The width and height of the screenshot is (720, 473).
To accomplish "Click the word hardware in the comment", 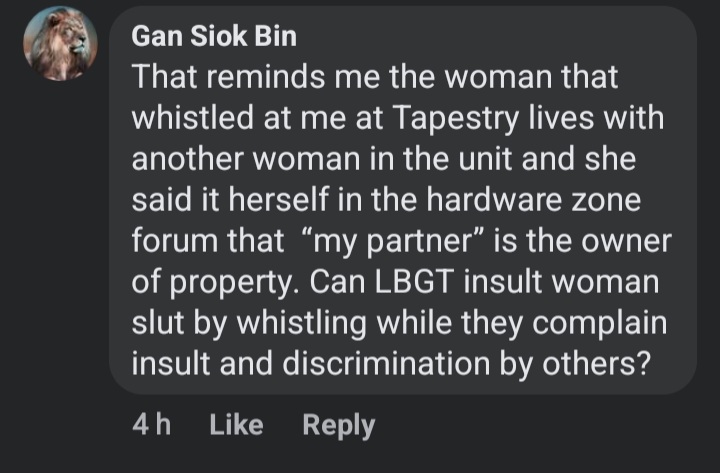I will coord(494,200).
